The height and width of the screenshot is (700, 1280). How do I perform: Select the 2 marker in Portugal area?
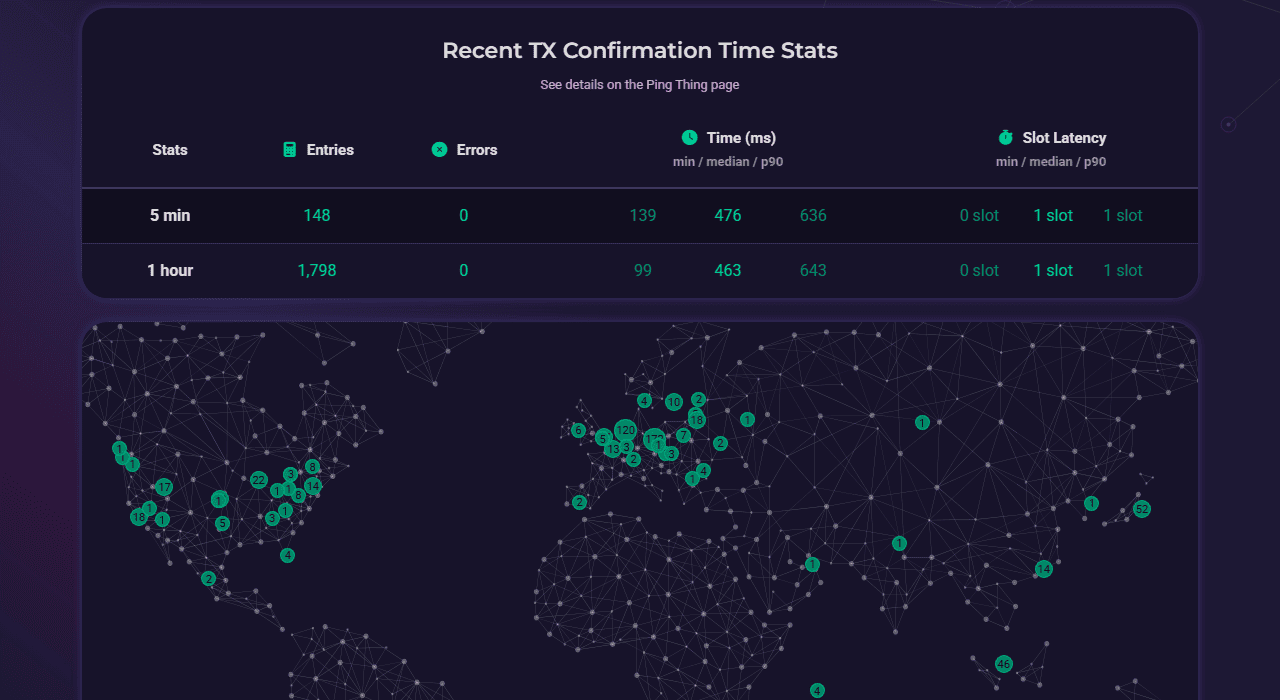click(579, 502)
